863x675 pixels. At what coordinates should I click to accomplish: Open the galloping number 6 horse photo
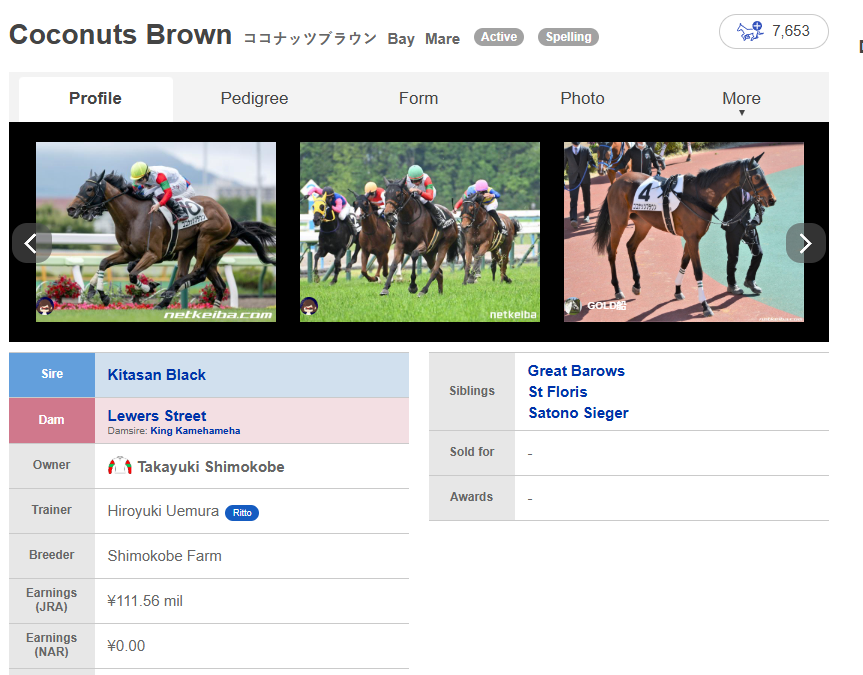coord(156,232)
